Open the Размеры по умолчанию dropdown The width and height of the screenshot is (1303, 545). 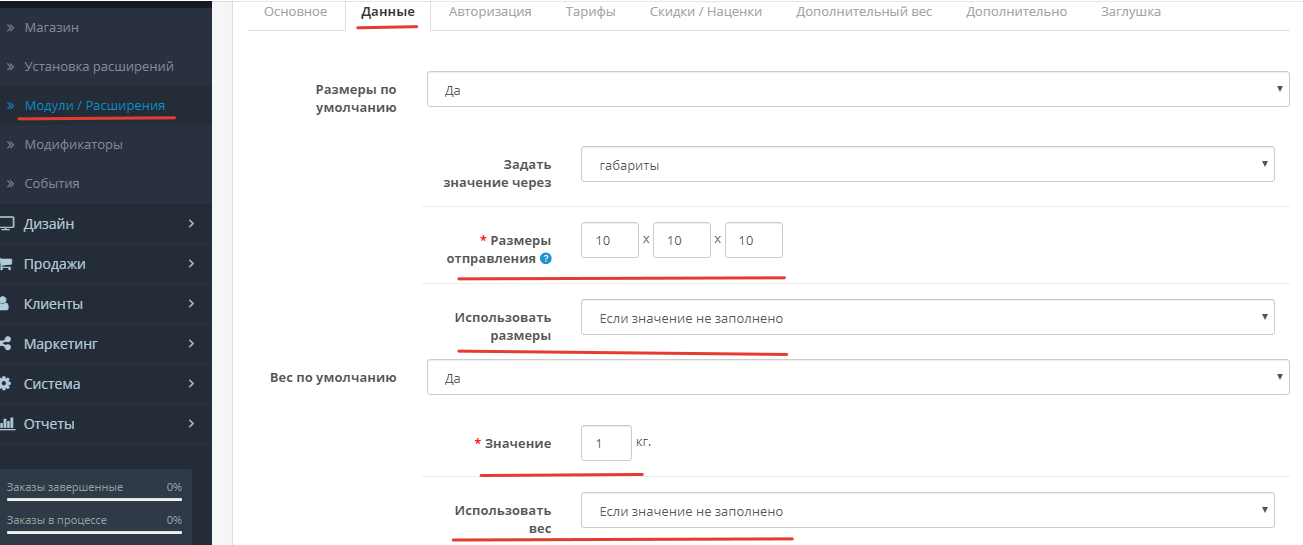(x=857, y=90)
